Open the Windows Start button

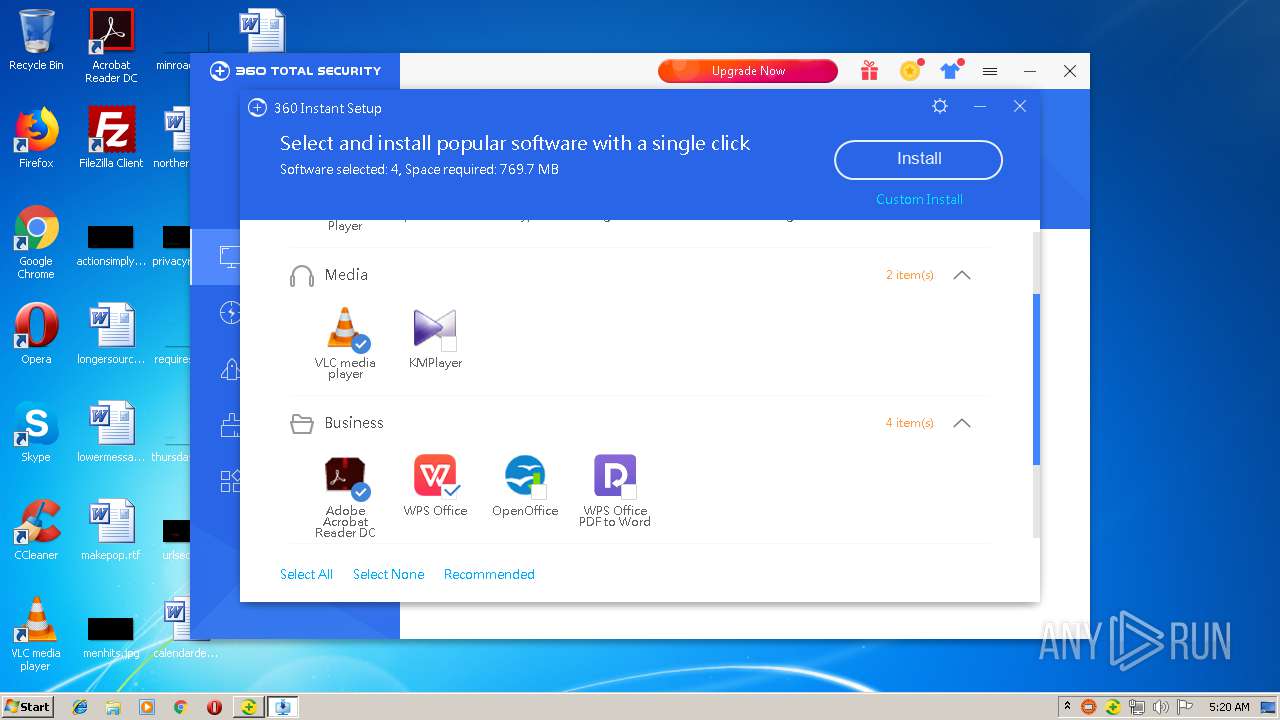pyautogui.click(x=27, y=706)
